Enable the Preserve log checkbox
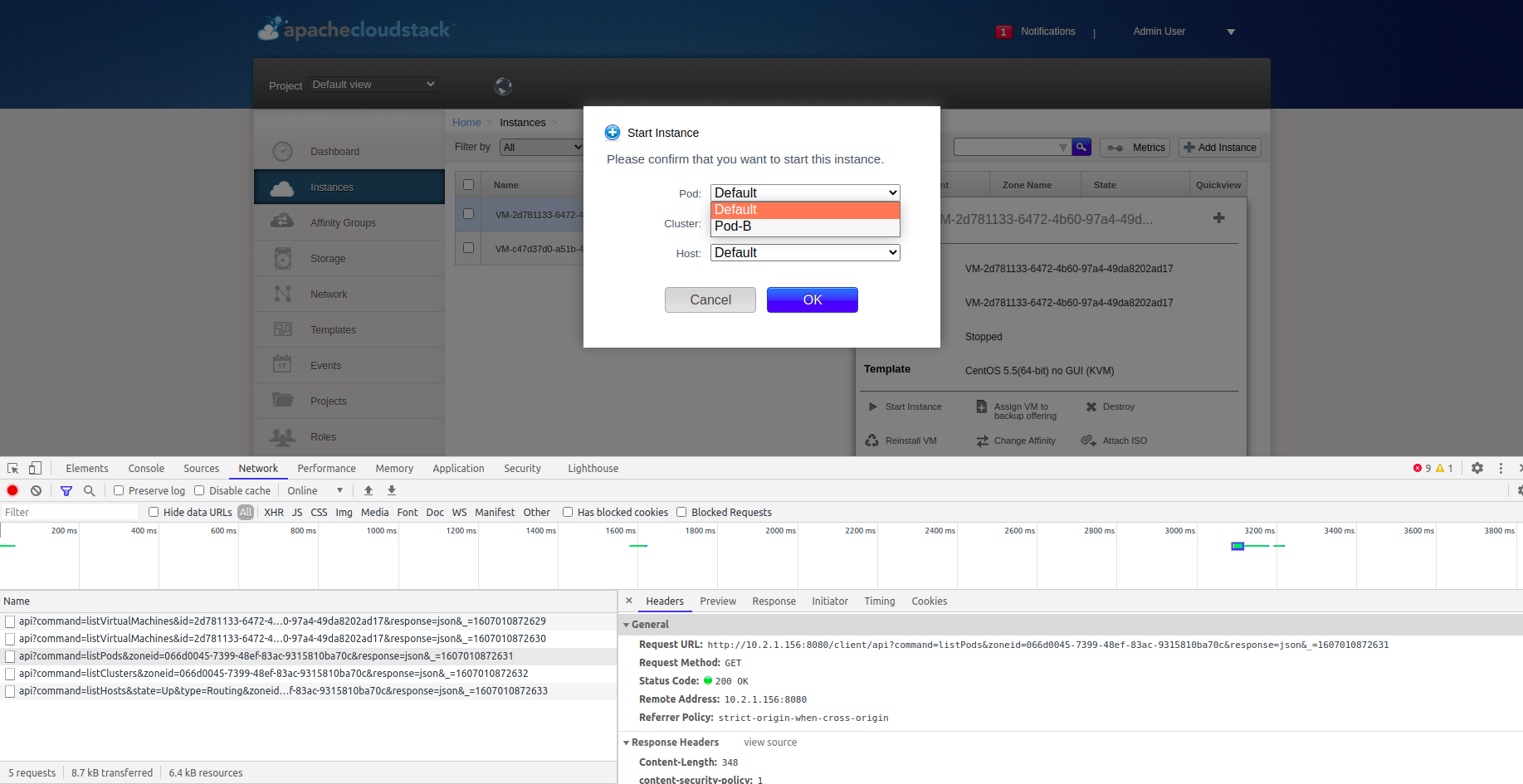 tap(119, 490)
